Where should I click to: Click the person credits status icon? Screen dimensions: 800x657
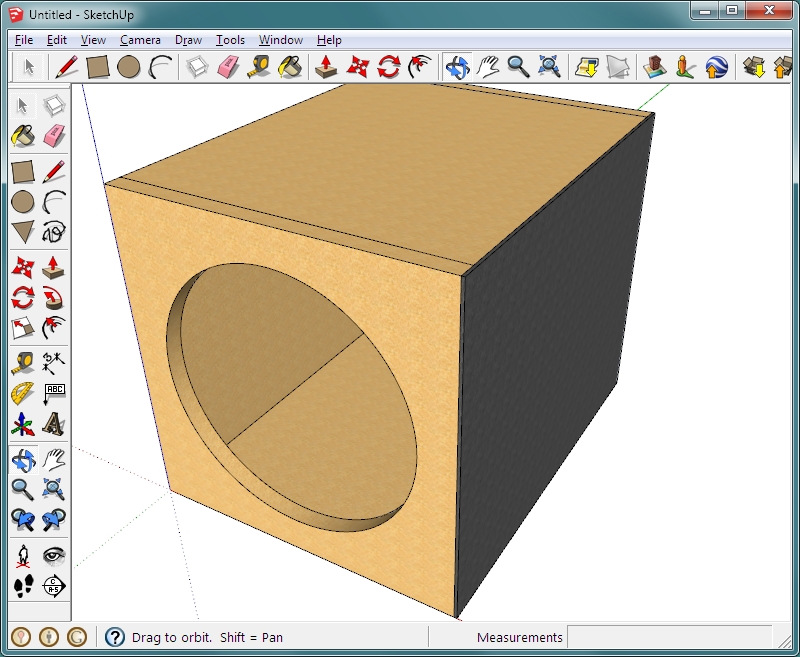click(x=49, y=637)
